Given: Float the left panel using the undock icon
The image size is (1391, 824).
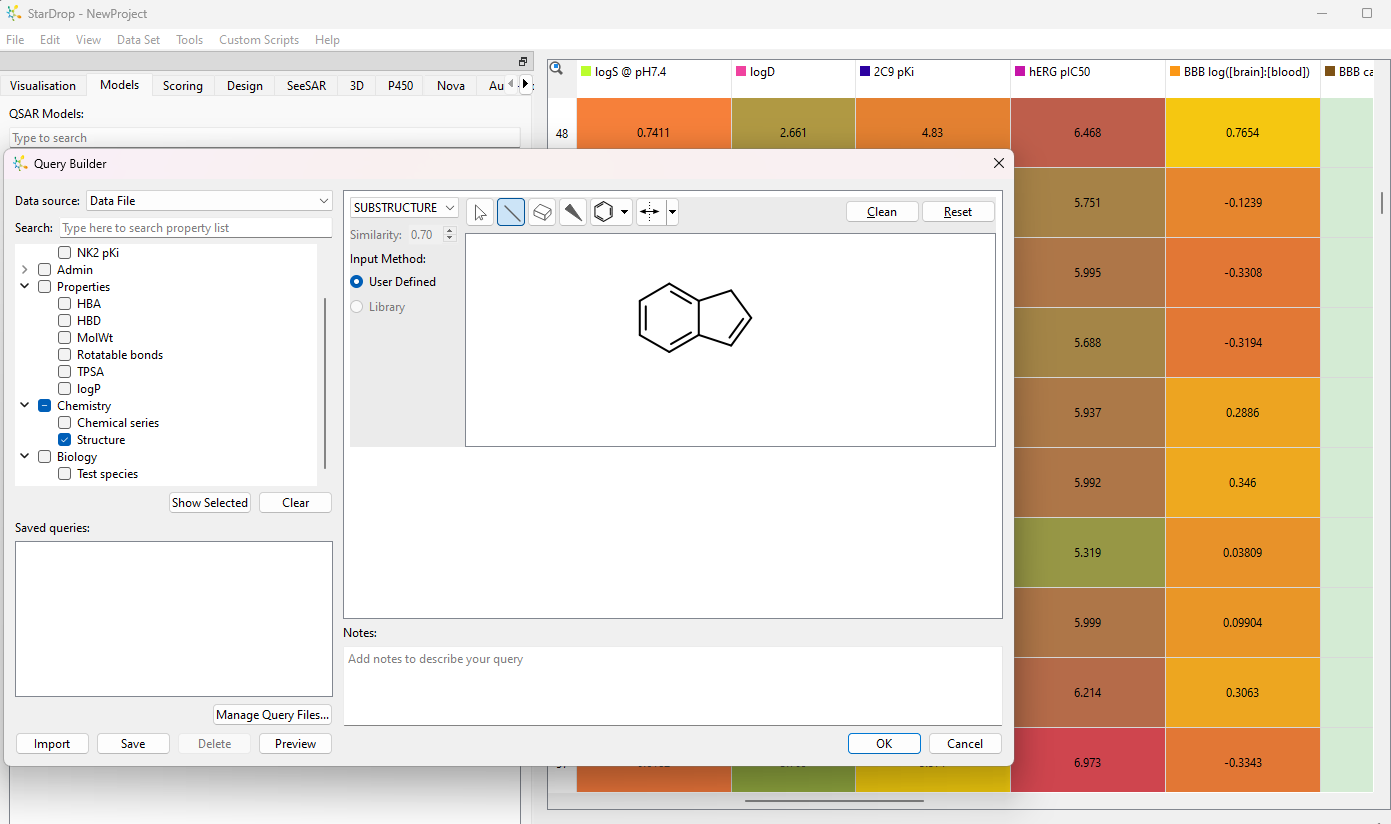Looking at the screenshot, I should point(522,62).
